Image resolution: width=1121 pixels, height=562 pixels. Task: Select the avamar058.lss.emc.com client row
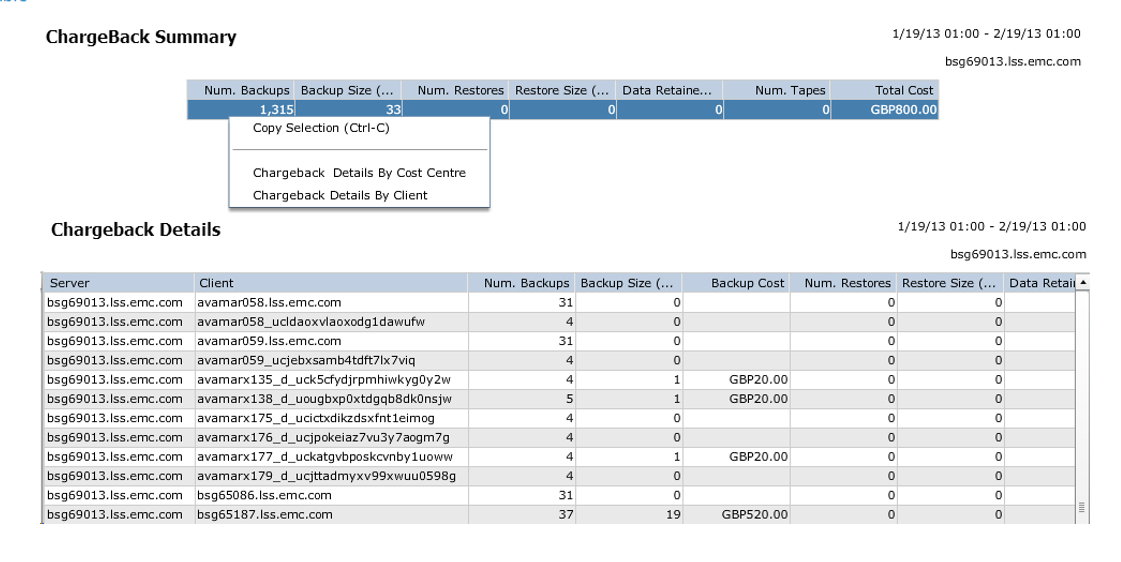pos(269,302)
